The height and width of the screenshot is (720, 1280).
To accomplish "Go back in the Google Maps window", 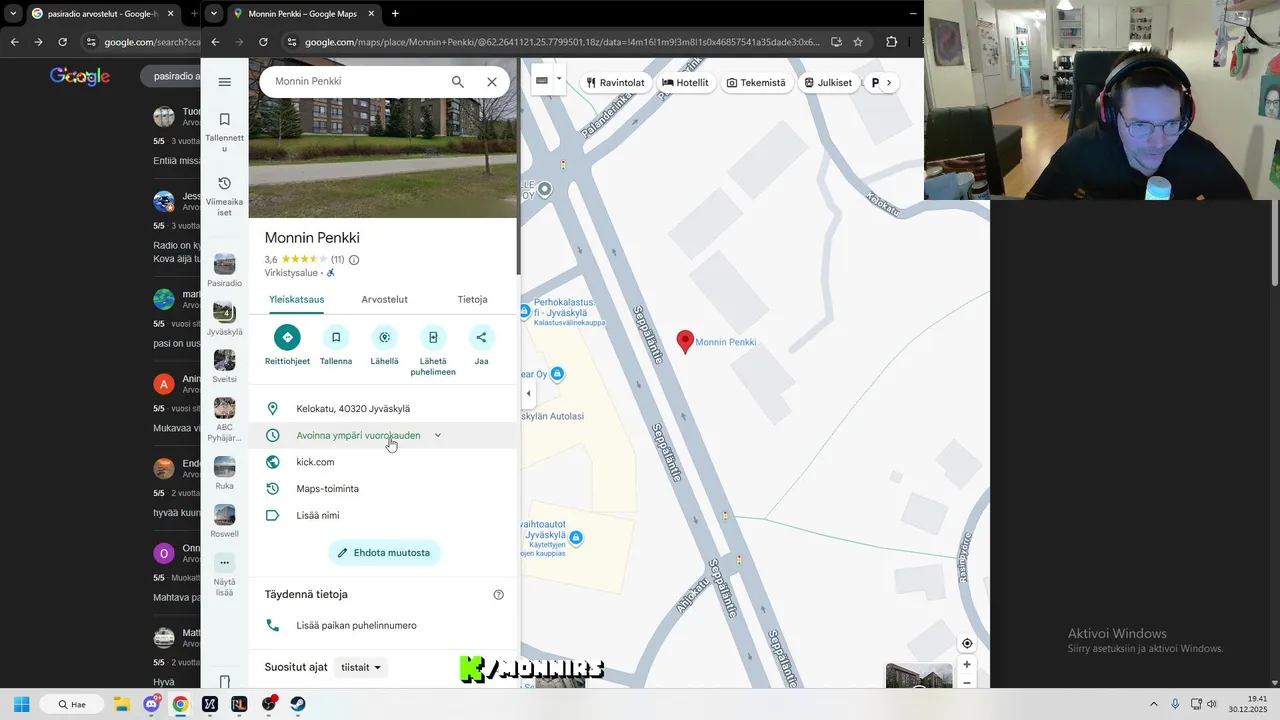I will (215, 42).
